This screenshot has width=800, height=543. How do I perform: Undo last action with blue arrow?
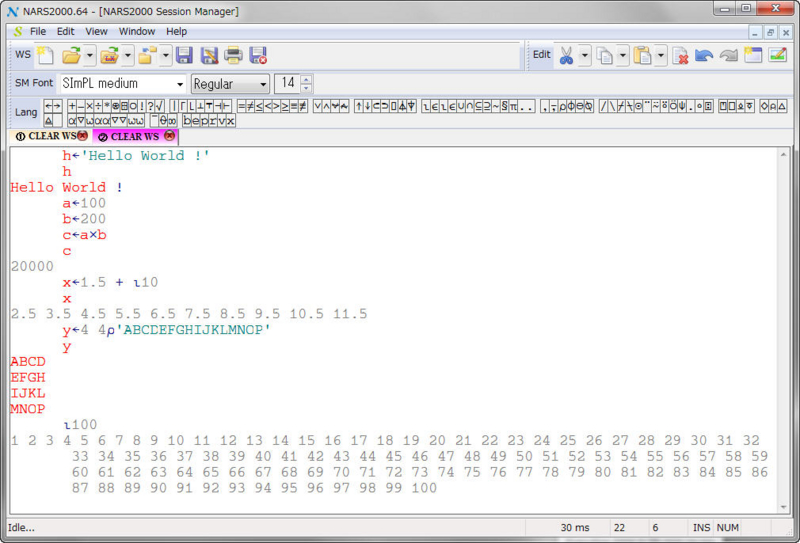tap(704, 55)
